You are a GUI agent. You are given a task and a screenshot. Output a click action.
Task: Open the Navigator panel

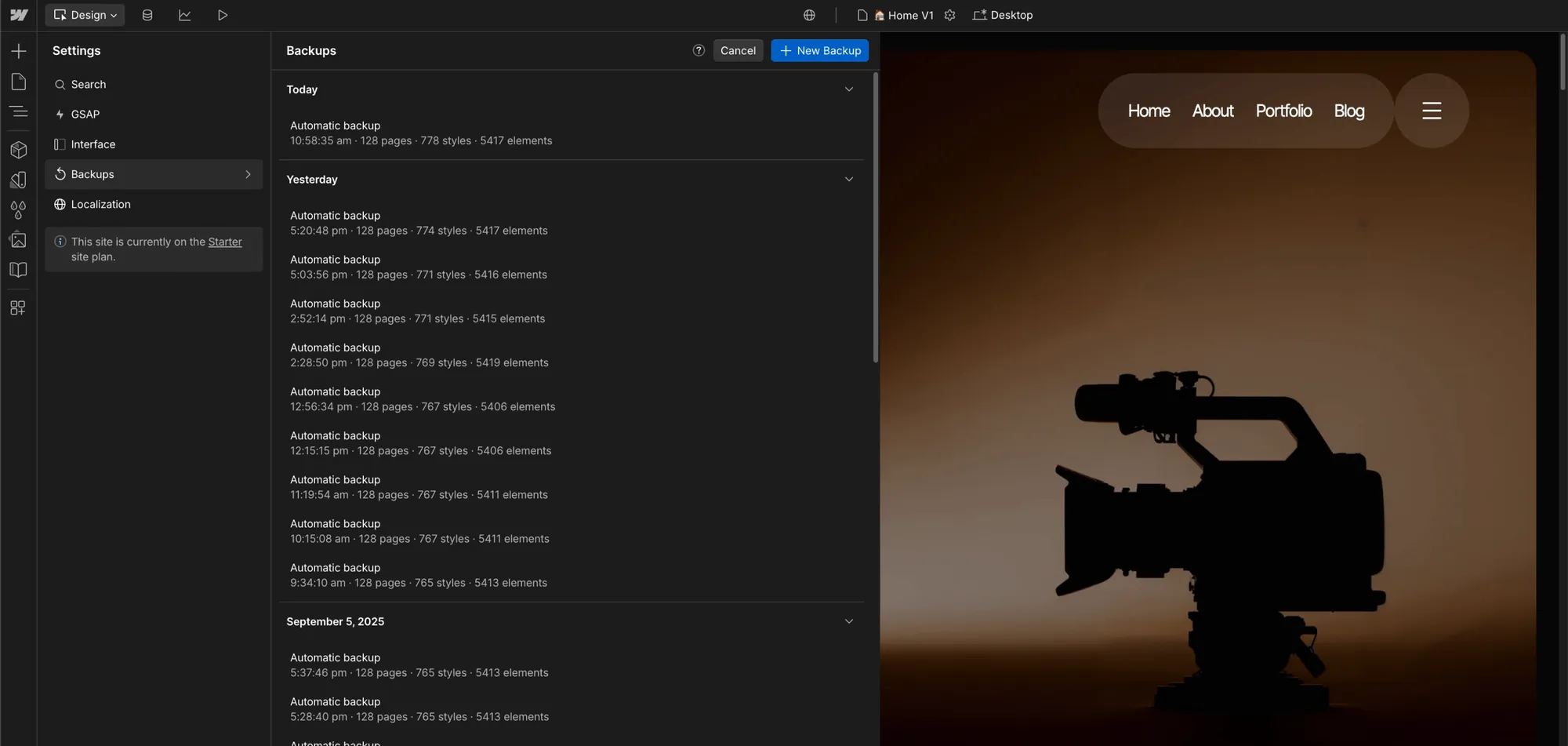pos(19,111)
